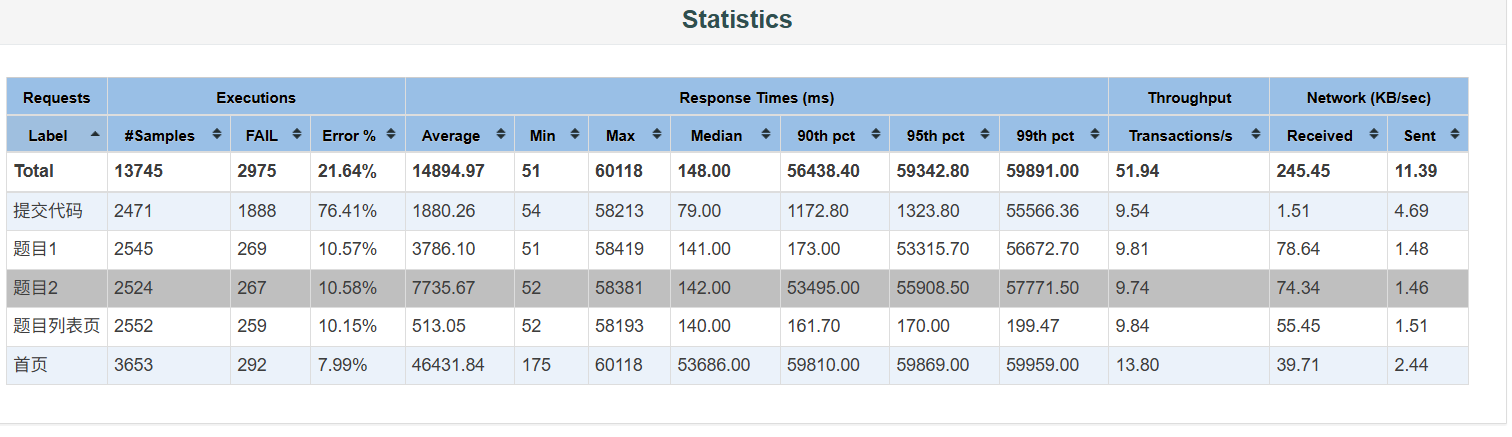
Task: Click Total FAIL count 2975
Action: tap(257, 171)
